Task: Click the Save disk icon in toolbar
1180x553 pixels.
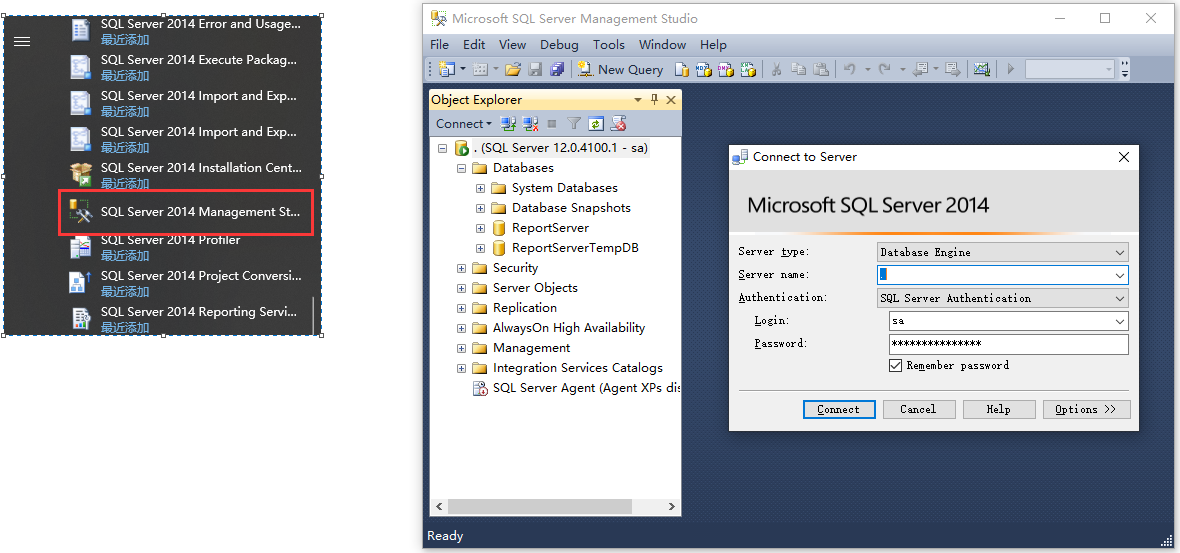Action: click(535, 69)
